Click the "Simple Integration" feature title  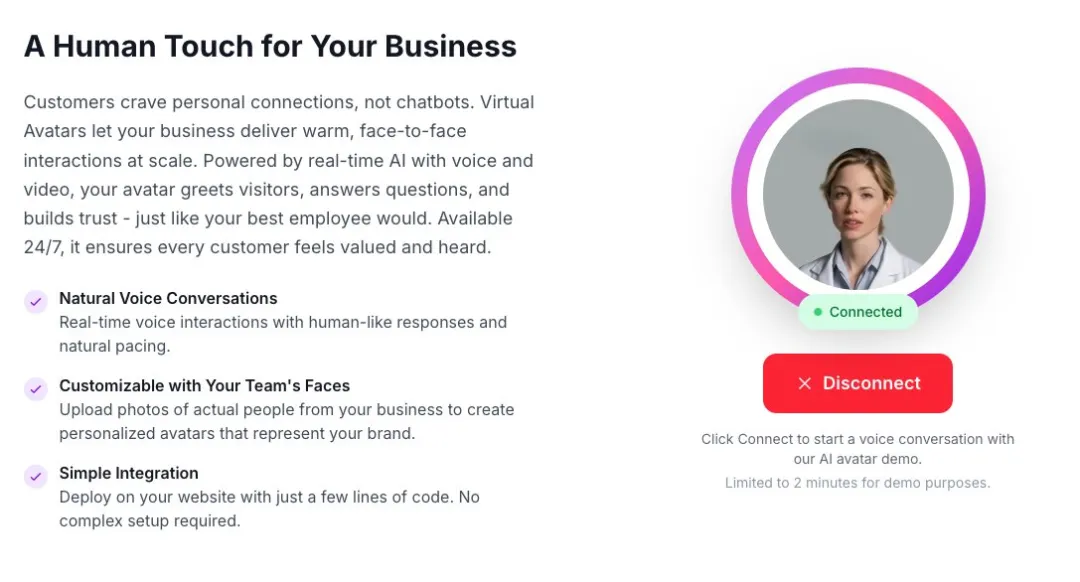click(129, 473)
